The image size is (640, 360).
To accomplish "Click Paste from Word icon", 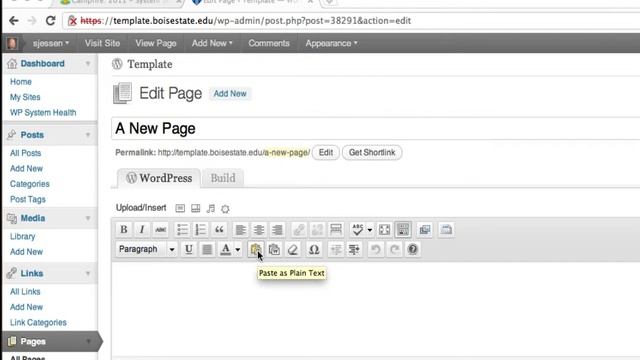I will coord(274,249).
